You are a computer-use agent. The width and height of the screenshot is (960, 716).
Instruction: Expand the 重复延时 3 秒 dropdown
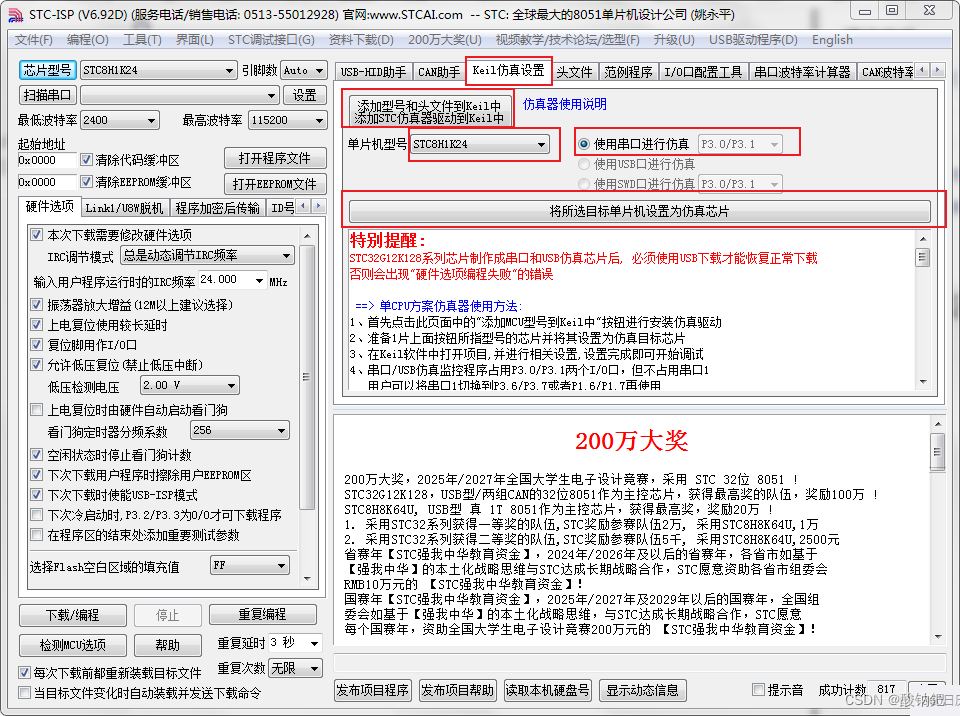[314, 643]
